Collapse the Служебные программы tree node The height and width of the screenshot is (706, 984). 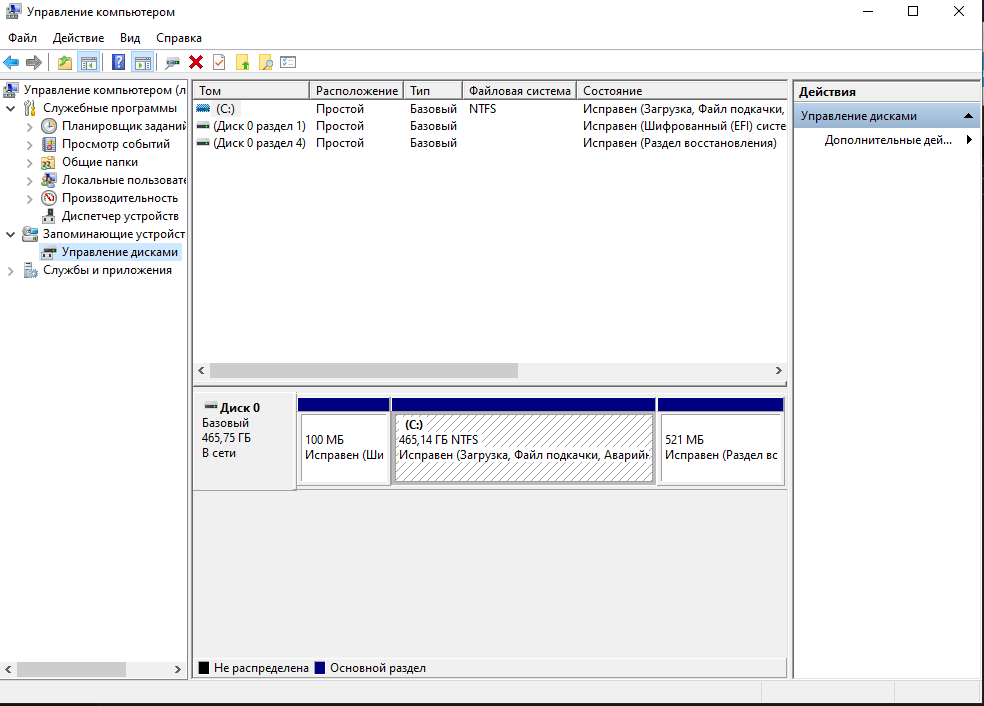11,109
